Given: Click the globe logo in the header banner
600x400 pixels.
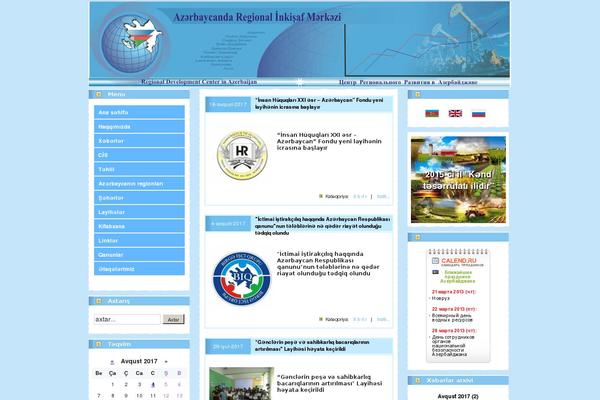Looking at the screenshot, I should coord(132,43).
